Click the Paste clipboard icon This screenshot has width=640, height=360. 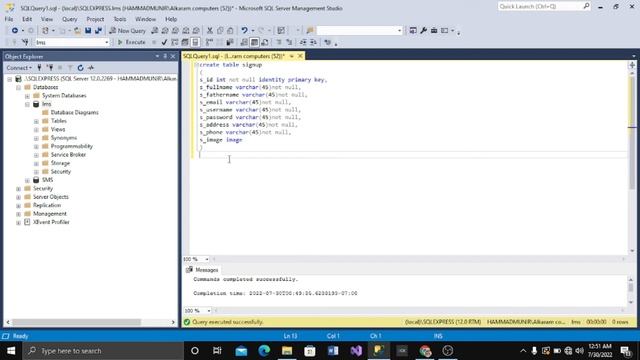(230, 31)
